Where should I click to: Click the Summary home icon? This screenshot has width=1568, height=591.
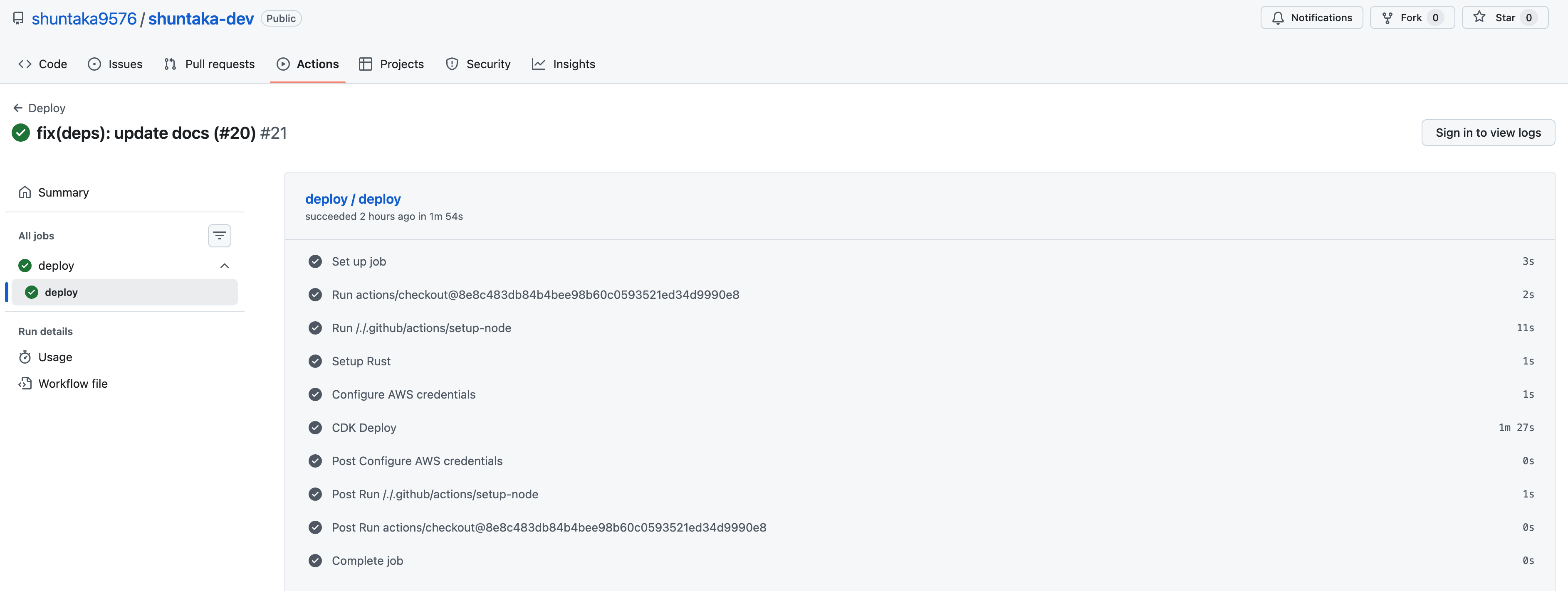click(25, 193)
